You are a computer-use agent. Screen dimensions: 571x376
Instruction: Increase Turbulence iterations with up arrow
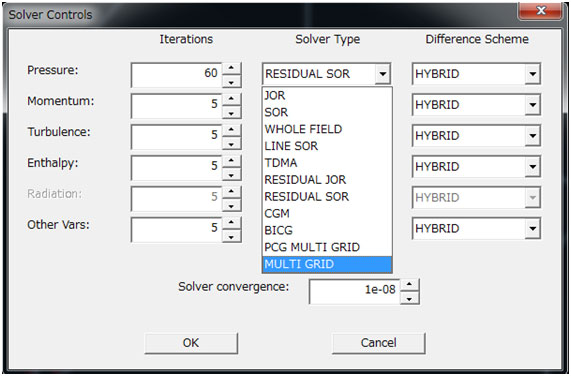pos(231,130)
